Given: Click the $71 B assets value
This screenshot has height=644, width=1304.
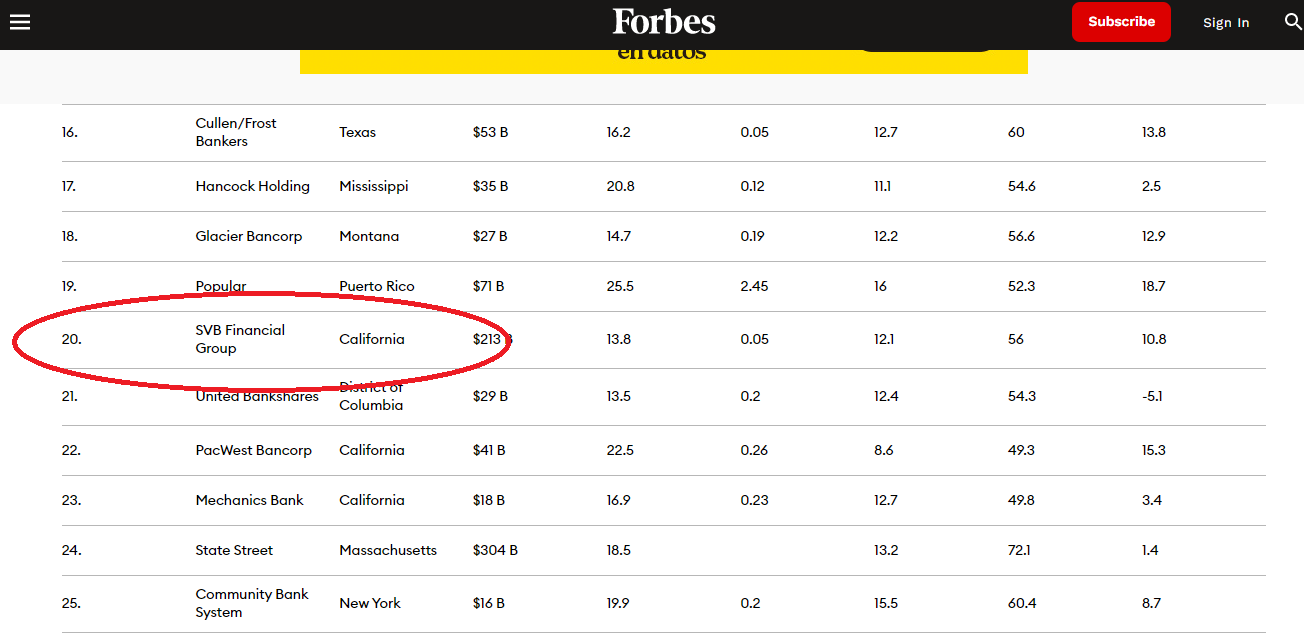Looking at the screenshot, I should (x=489, y=286).
